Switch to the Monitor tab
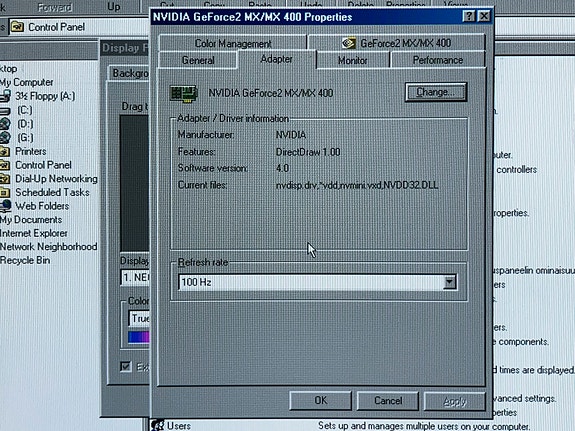The image size is (575, 431). tap(352, 61)
